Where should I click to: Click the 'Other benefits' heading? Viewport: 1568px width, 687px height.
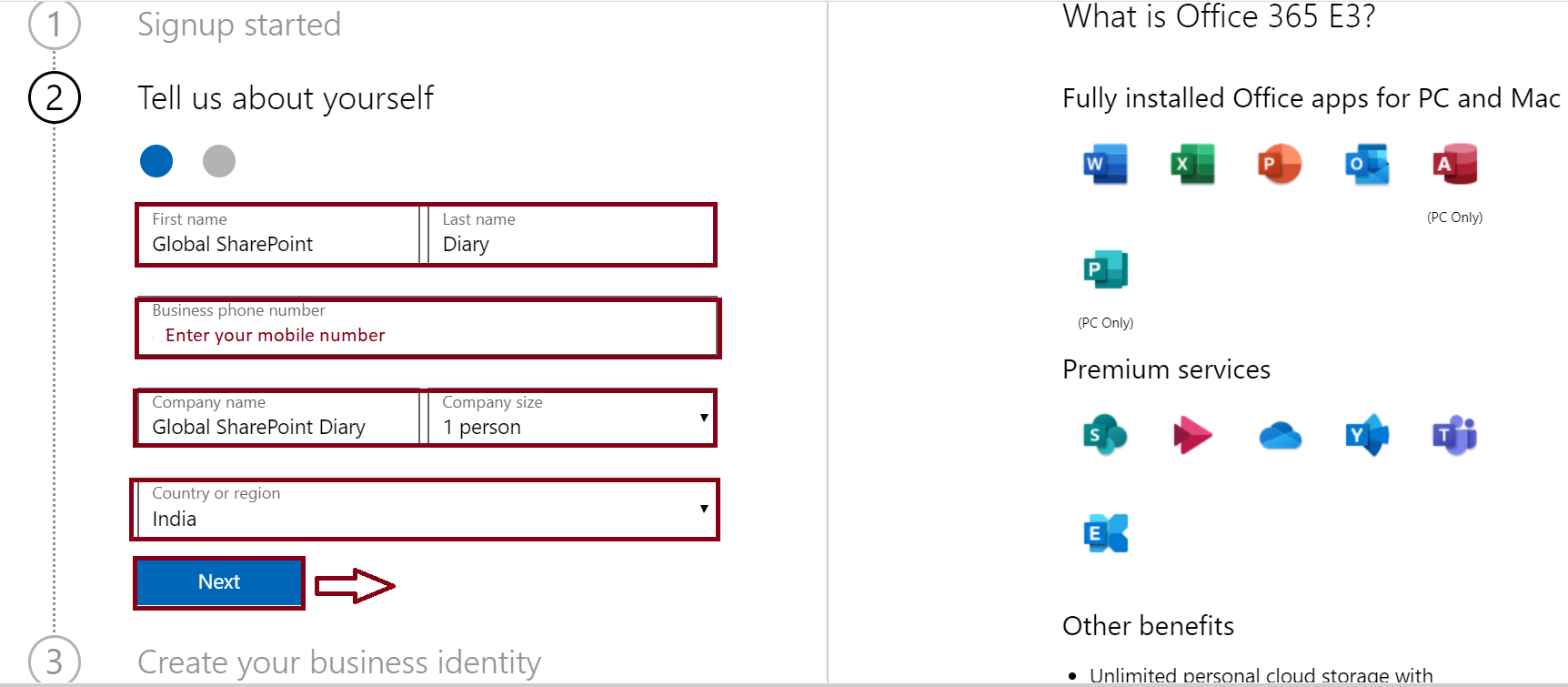(x=1148, y=626)
